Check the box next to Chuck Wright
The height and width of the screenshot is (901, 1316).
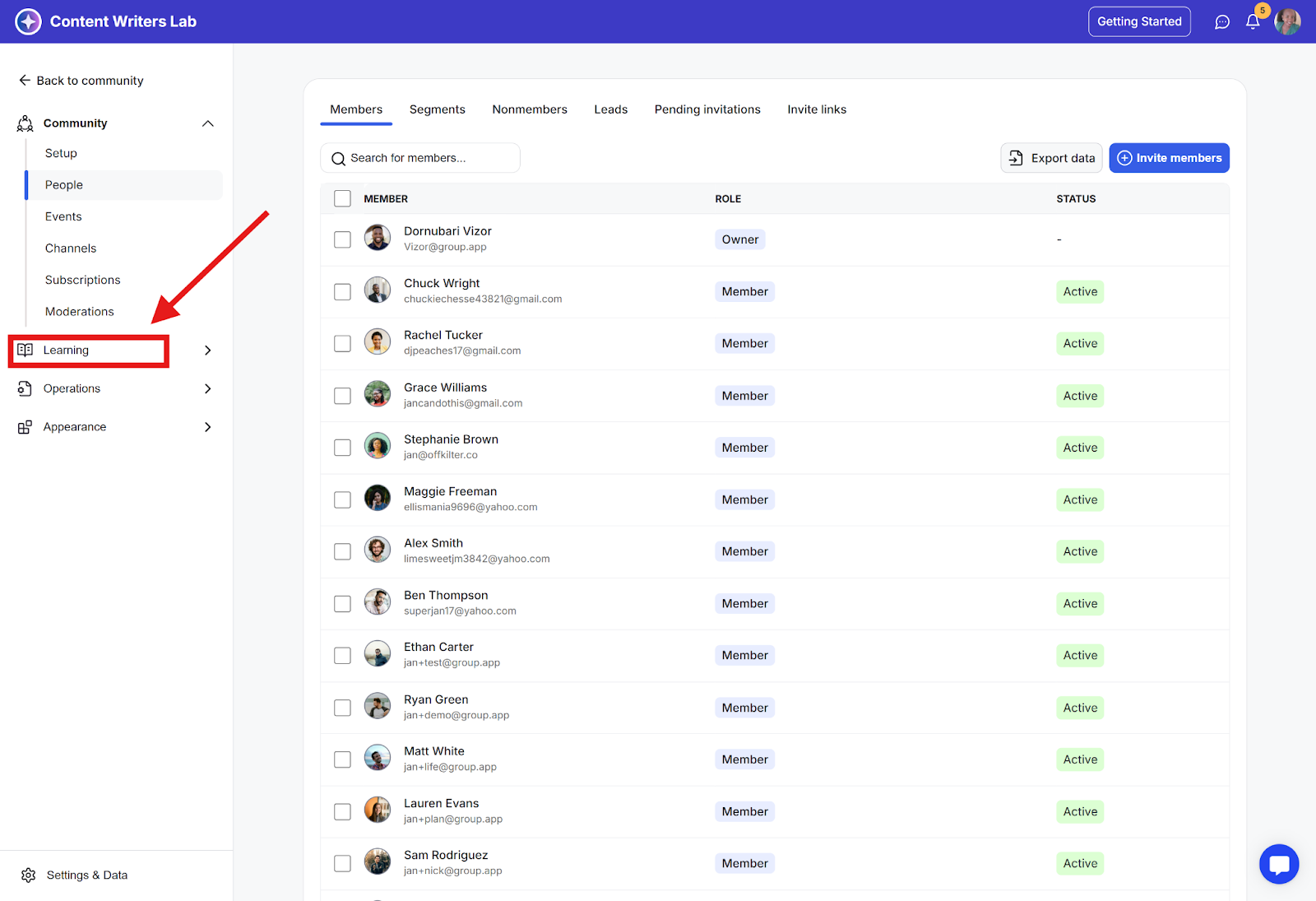[342, 292]
